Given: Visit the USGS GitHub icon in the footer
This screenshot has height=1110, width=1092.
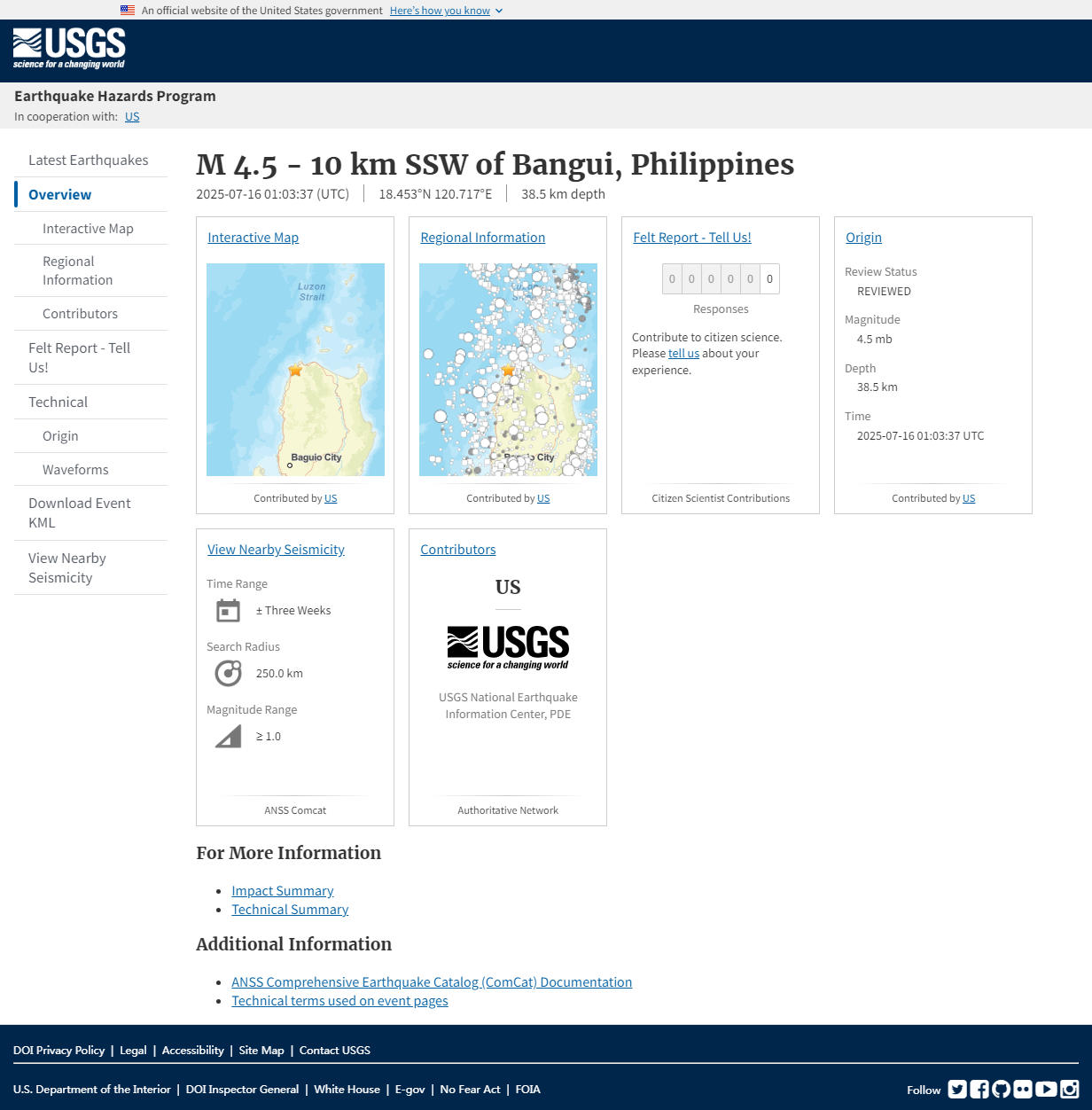Looking at the screenshot, I should click(1002, 1090).
